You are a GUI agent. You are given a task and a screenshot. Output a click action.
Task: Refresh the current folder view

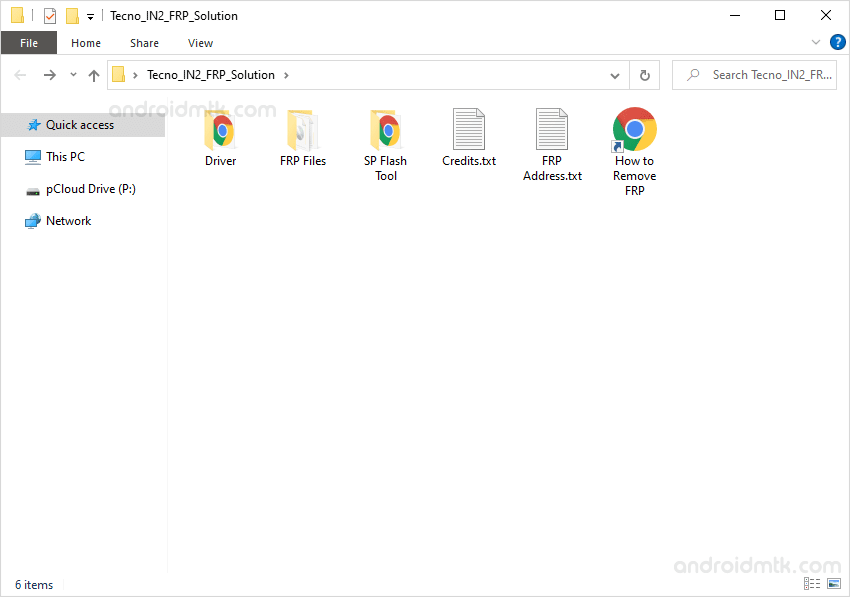pyautogui.click(x=644, y=75)
